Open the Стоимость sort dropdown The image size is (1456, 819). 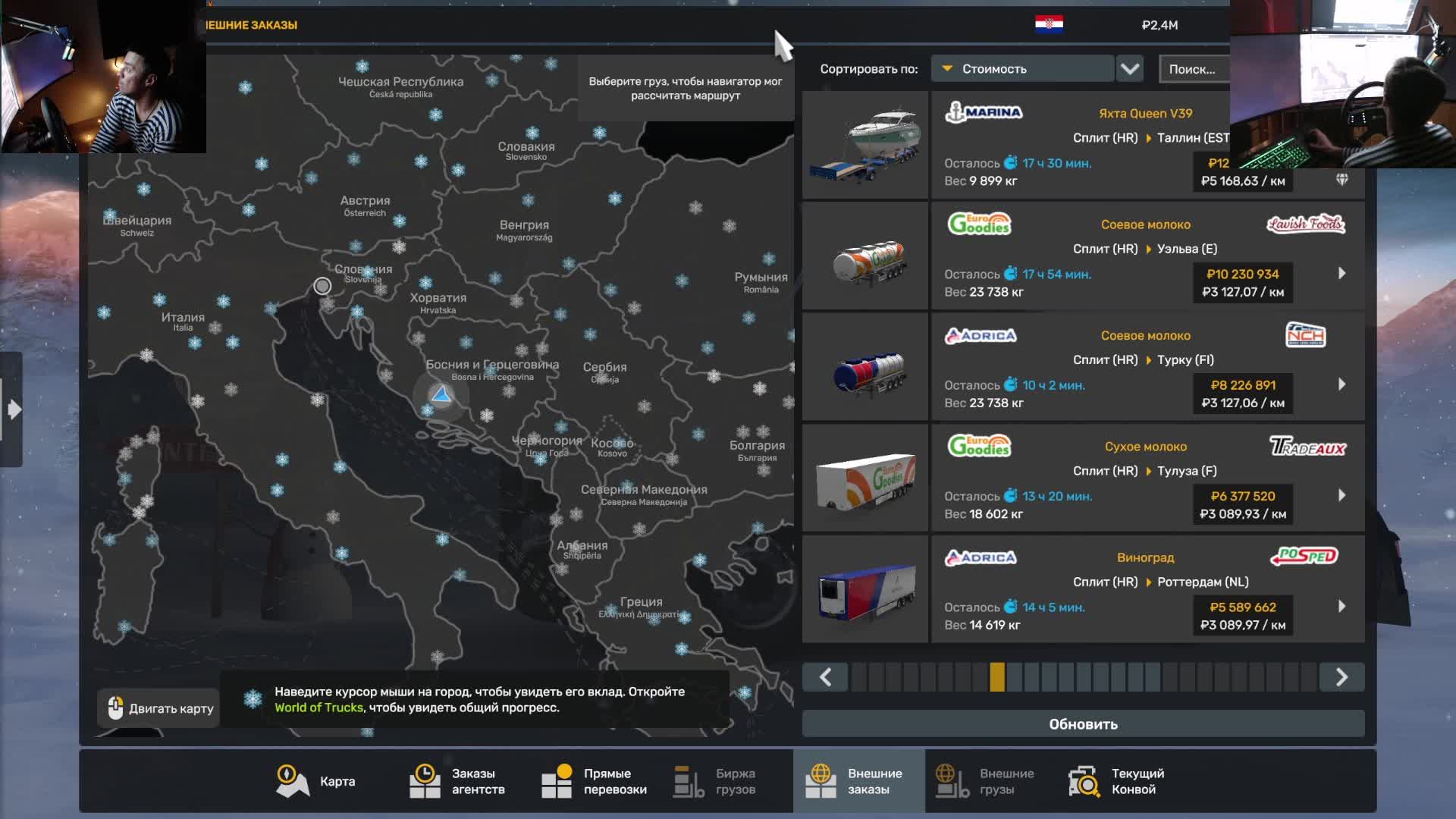[x=1024, y=69]
